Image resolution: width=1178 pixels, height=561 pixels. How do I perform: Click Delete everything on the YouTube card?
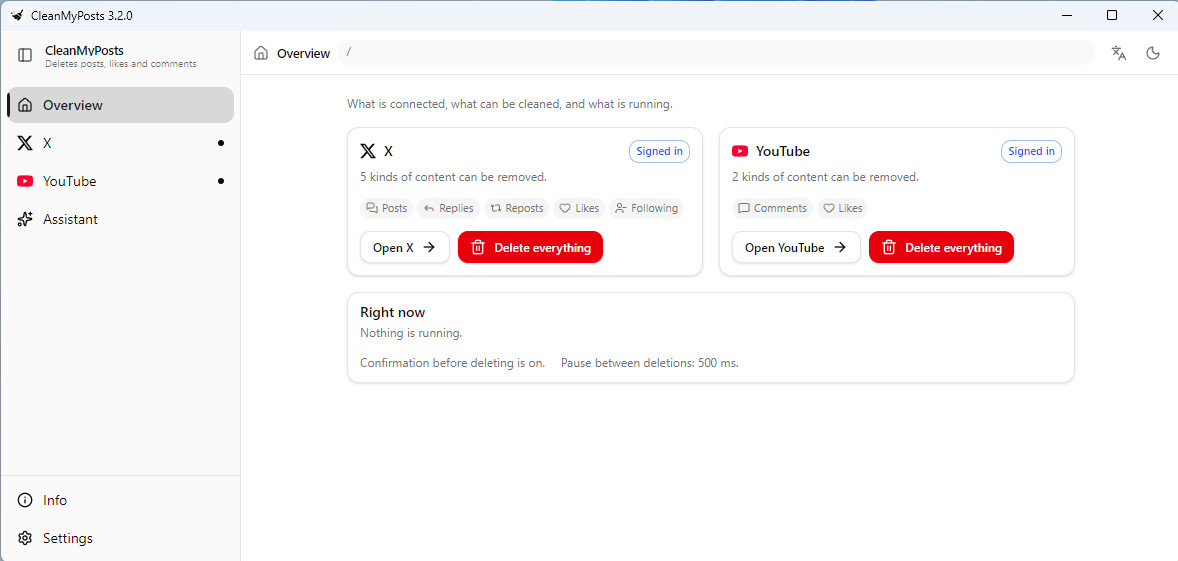(941, 247)
